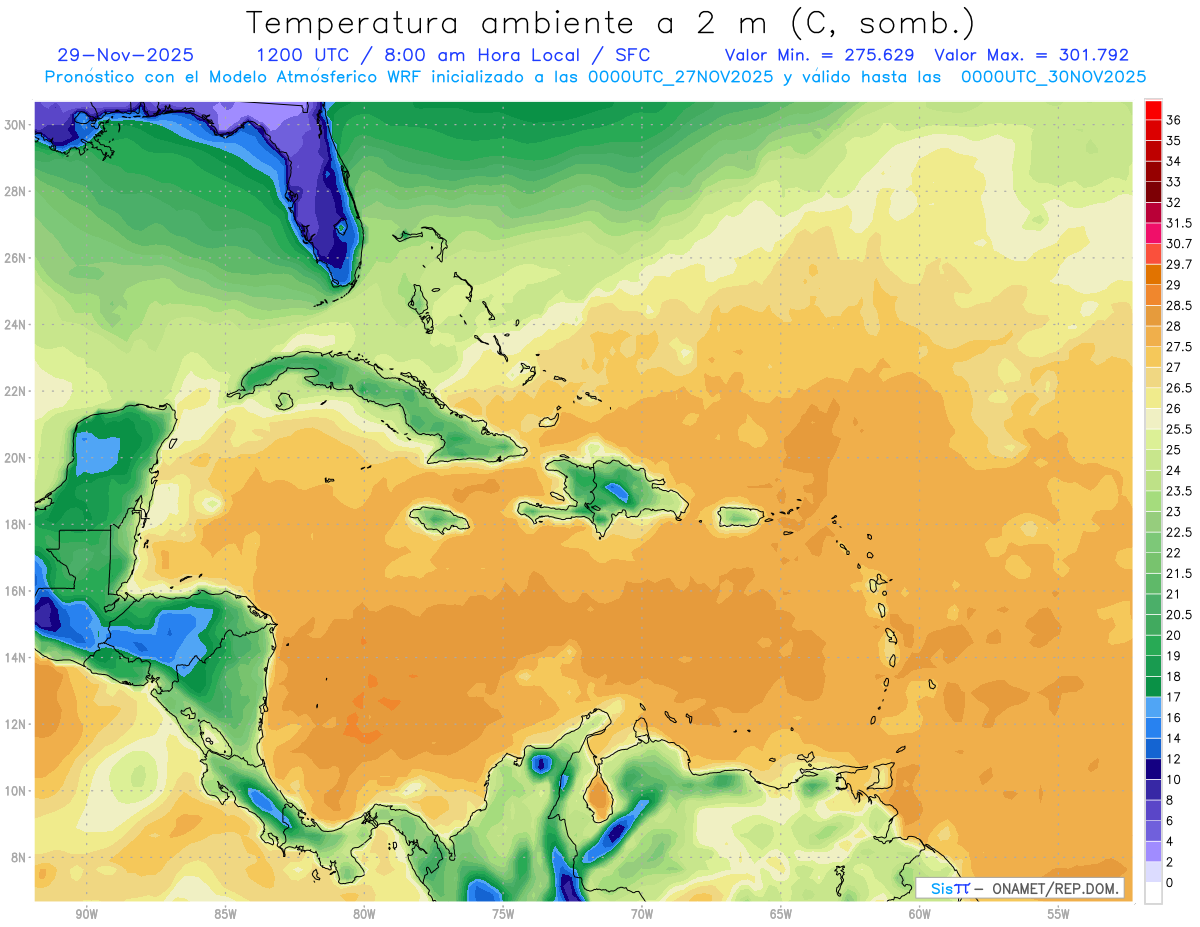Click the legend value 27.5
This screenshot has width=1200, height=927.
click(x=1179, y=347)
